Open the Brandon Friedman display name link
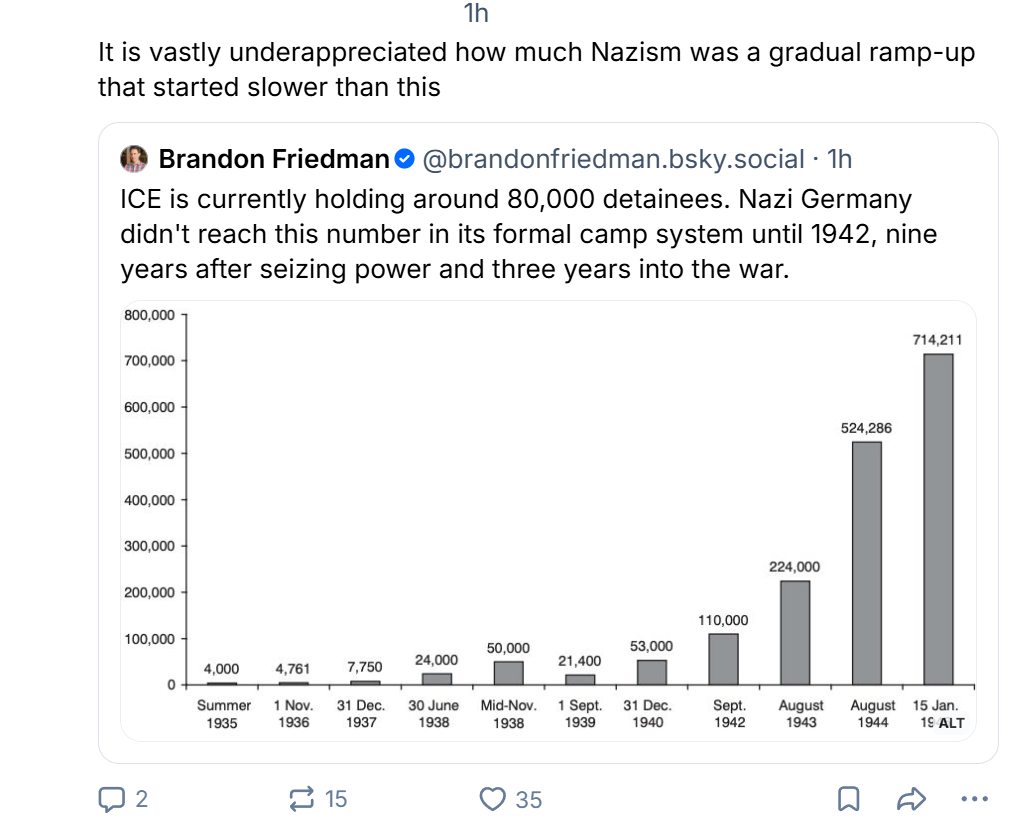The width and height of the screenshot is (1023, 837). pyautogui.click(x=273, y=159)
